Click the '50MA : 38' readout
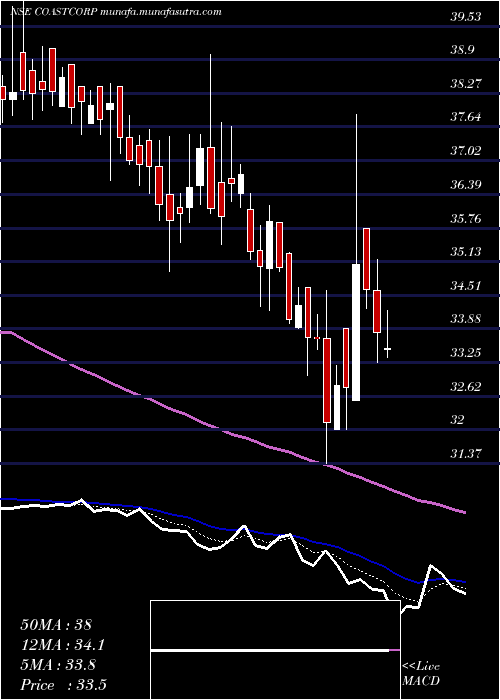Viewport: 500px width, 700px height. pyautogui.click(x=56, y=624)
